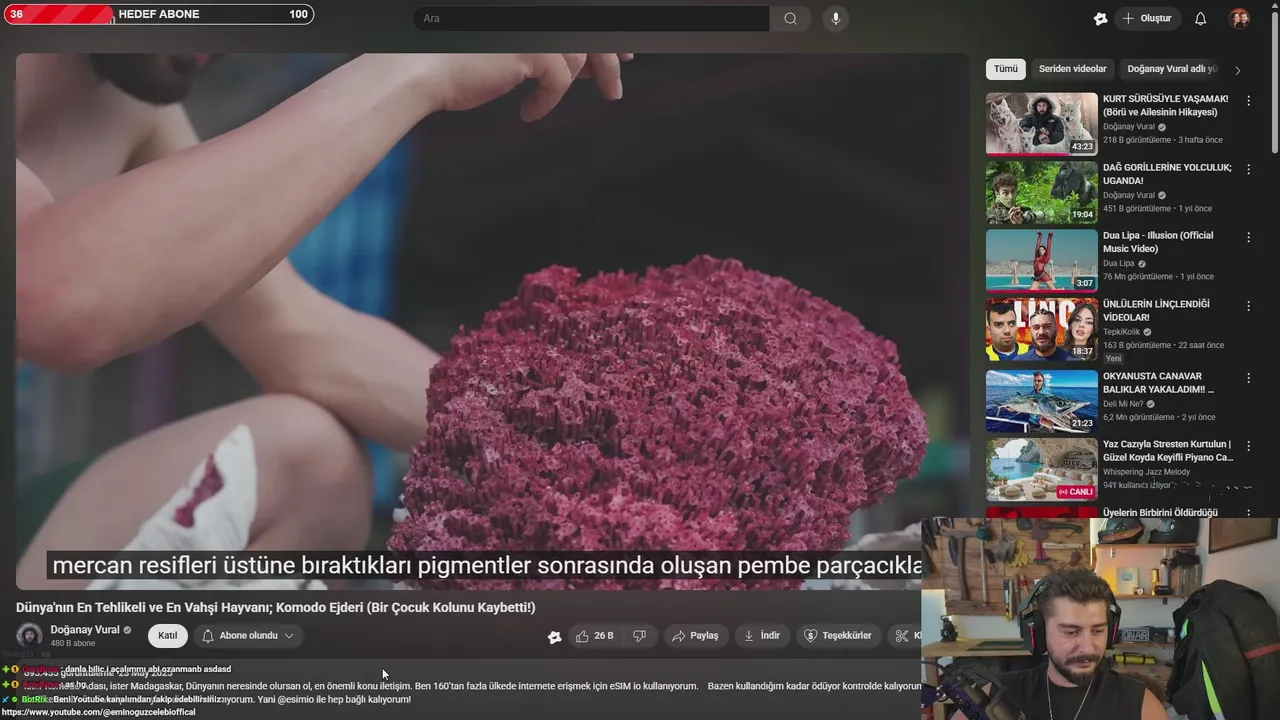The width and height of the screenshot is (1280, 720).
Task: Select the Seriden videolar chip
Action: (1072, 69)
